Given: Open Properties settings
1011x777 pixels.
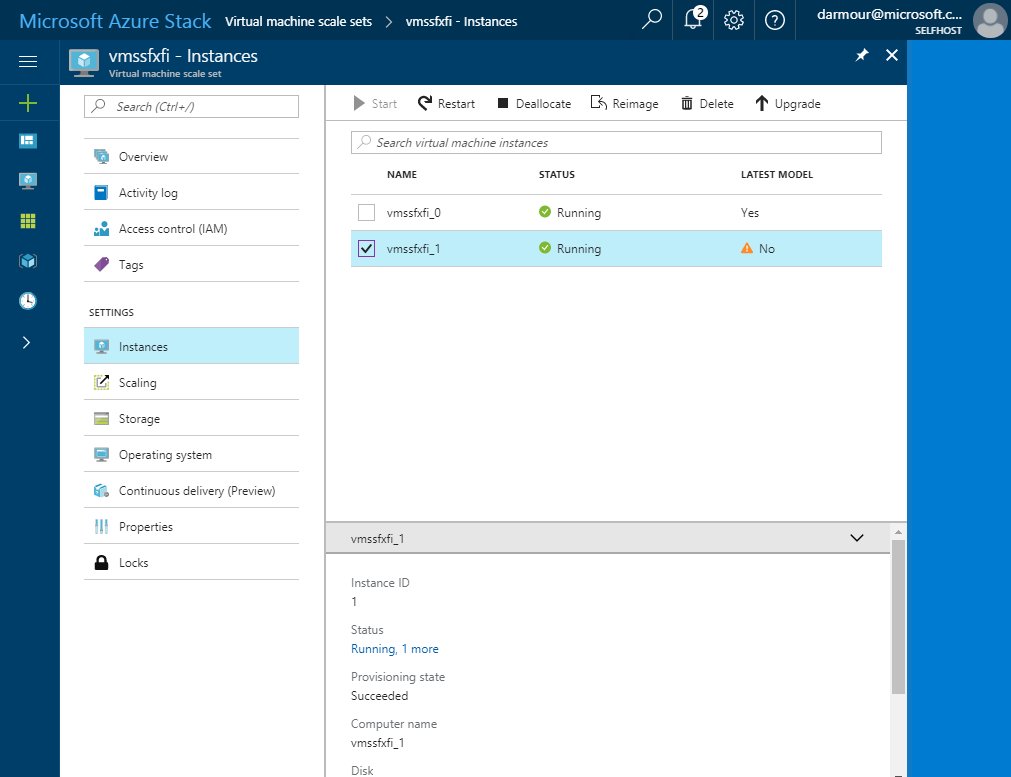Looking at the screenshot, I should [191, 527].
